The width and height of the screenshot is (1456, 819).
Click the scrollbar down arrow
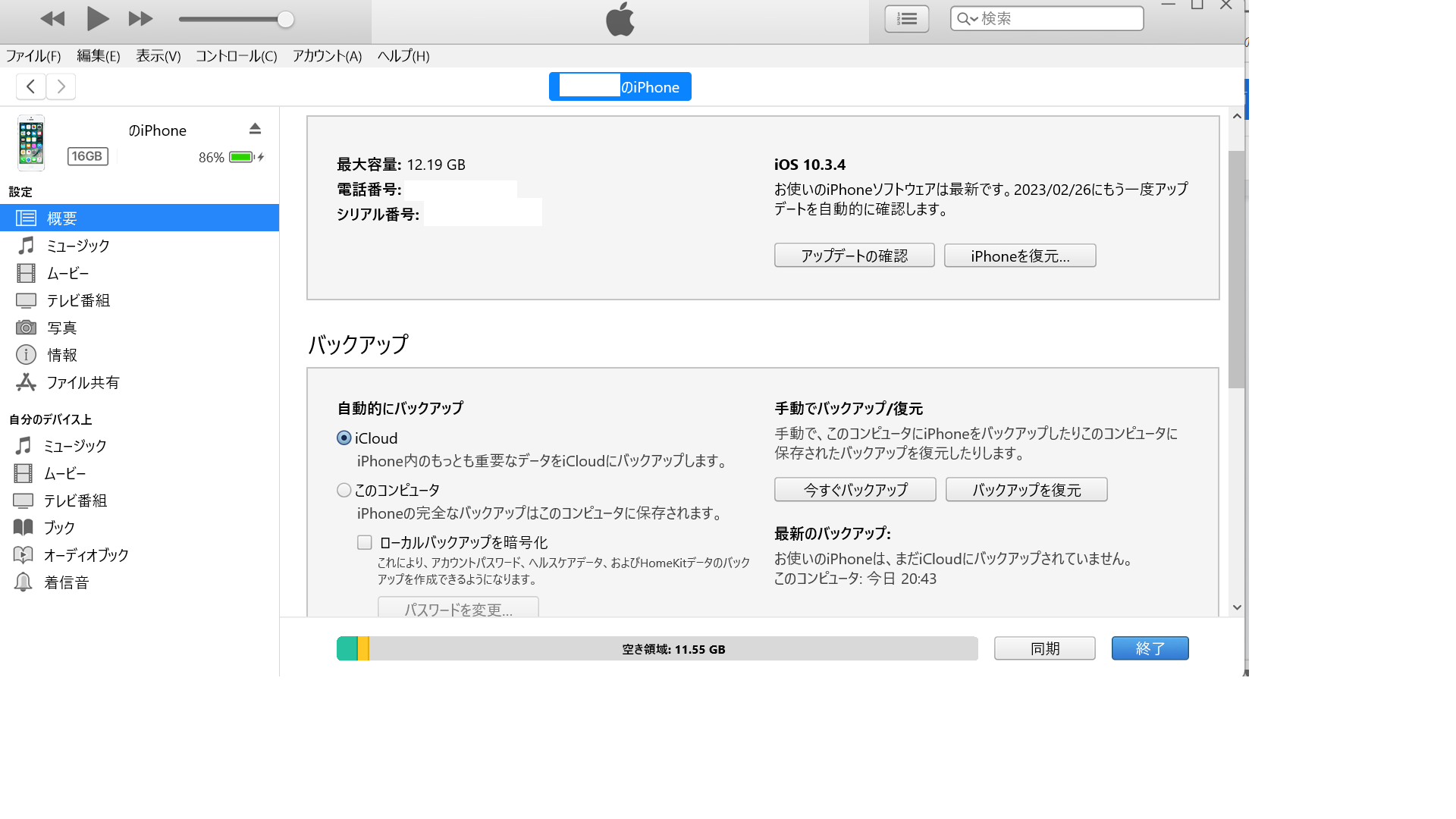[x=1237, y=607]
